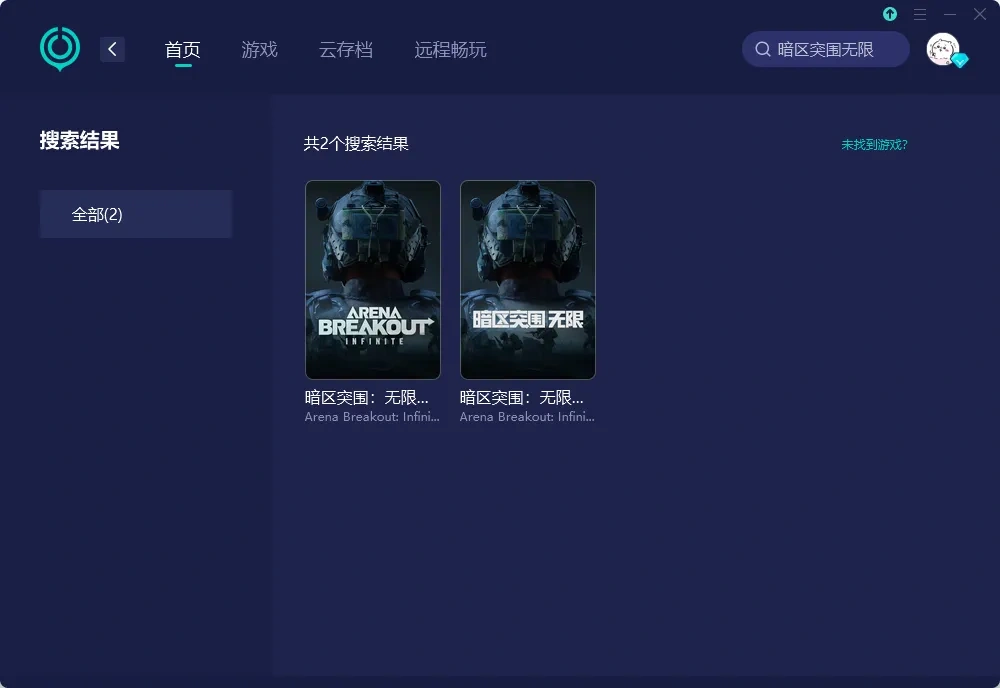Viewport: 1000px width, 688px height.
Task: Switch to the 远程畅玩 tab
Action: pos(448,48)
